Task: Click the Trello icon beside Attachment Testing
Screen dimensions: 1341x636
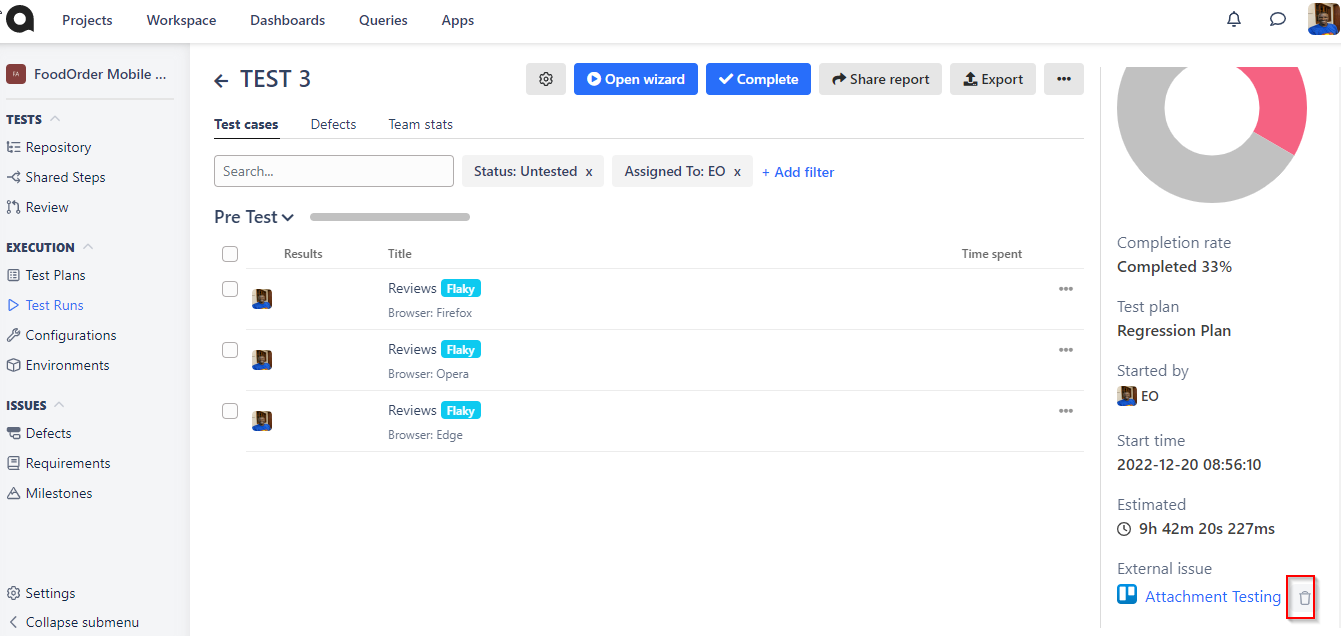Action: click(1127, 595)
